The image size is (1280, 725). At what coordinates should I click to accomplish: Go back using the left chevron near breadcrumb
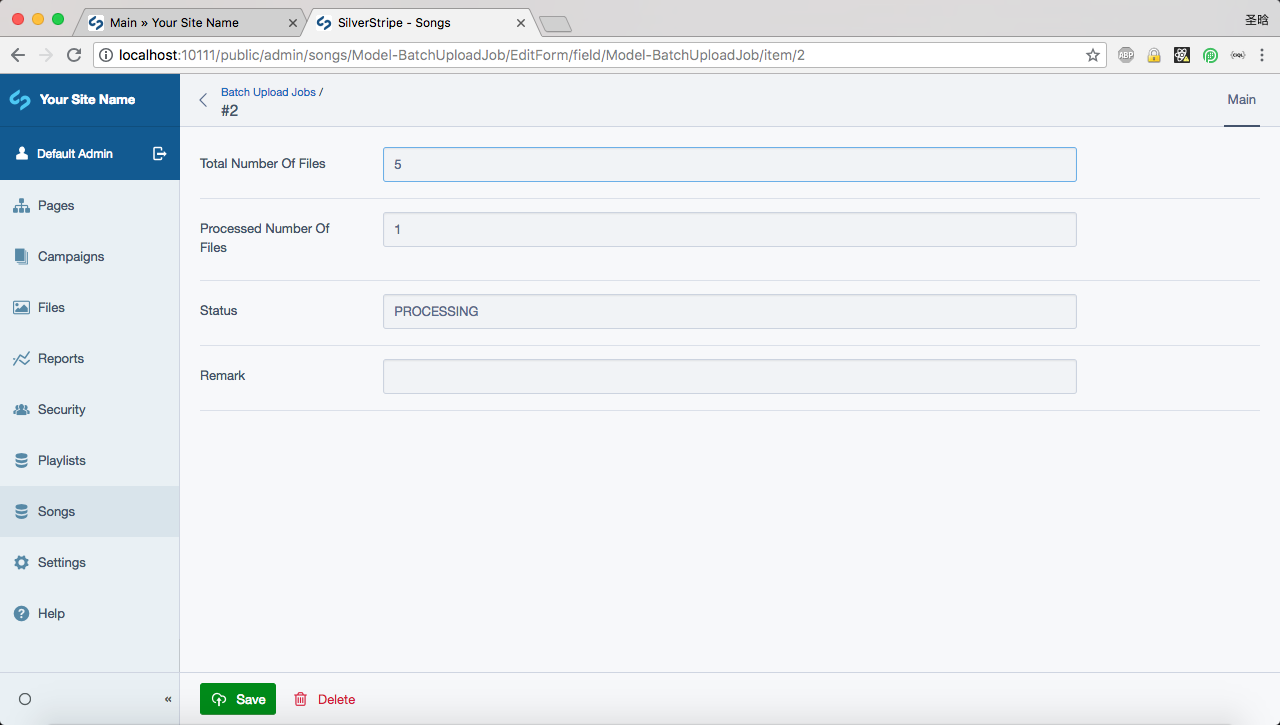pos(203,100)
